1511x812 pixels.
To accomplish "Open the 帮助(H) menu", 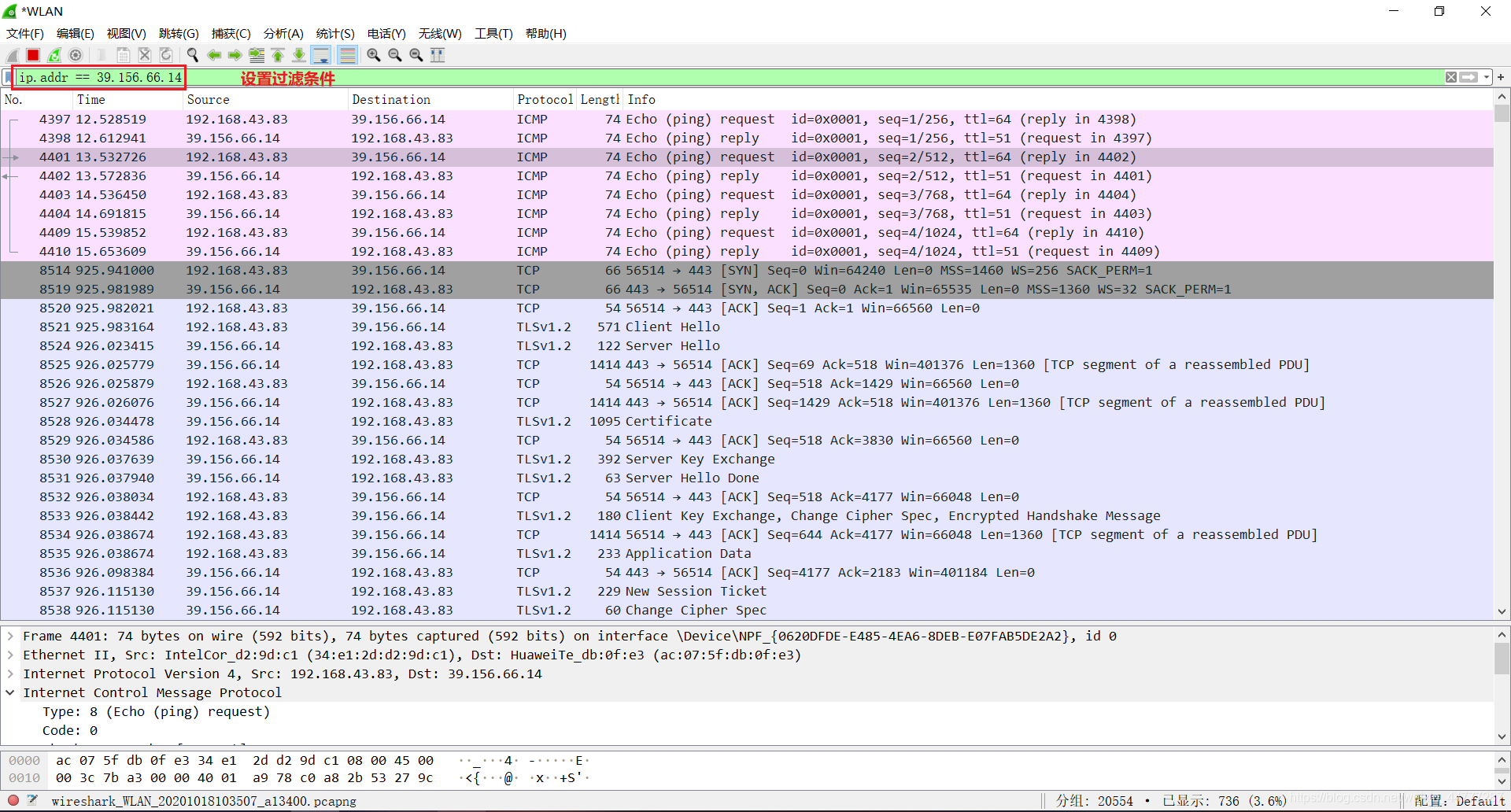I will coord(546,34).
